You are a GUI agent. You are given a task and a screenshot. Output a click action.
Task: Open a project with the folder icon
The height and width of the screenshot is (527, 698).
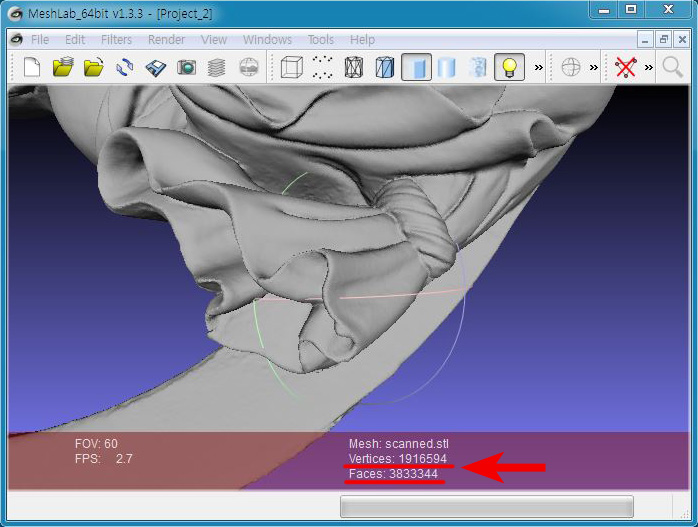63,67
